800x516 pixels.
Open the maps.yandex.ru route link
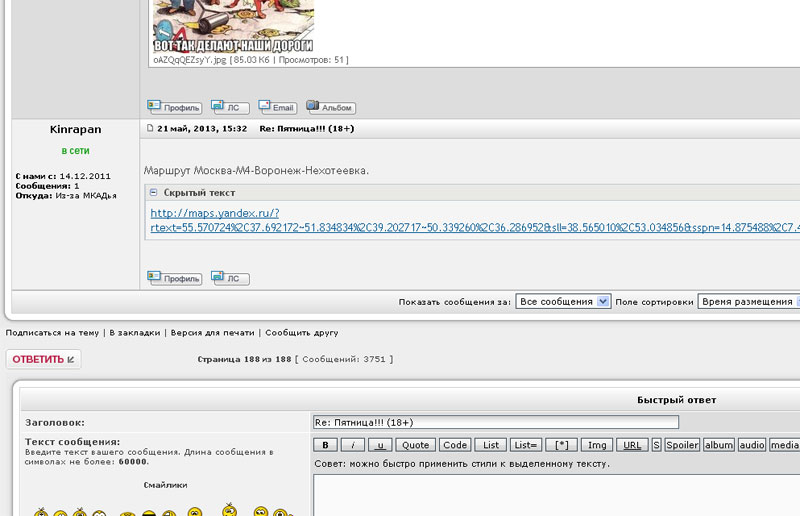coord(214,213)
